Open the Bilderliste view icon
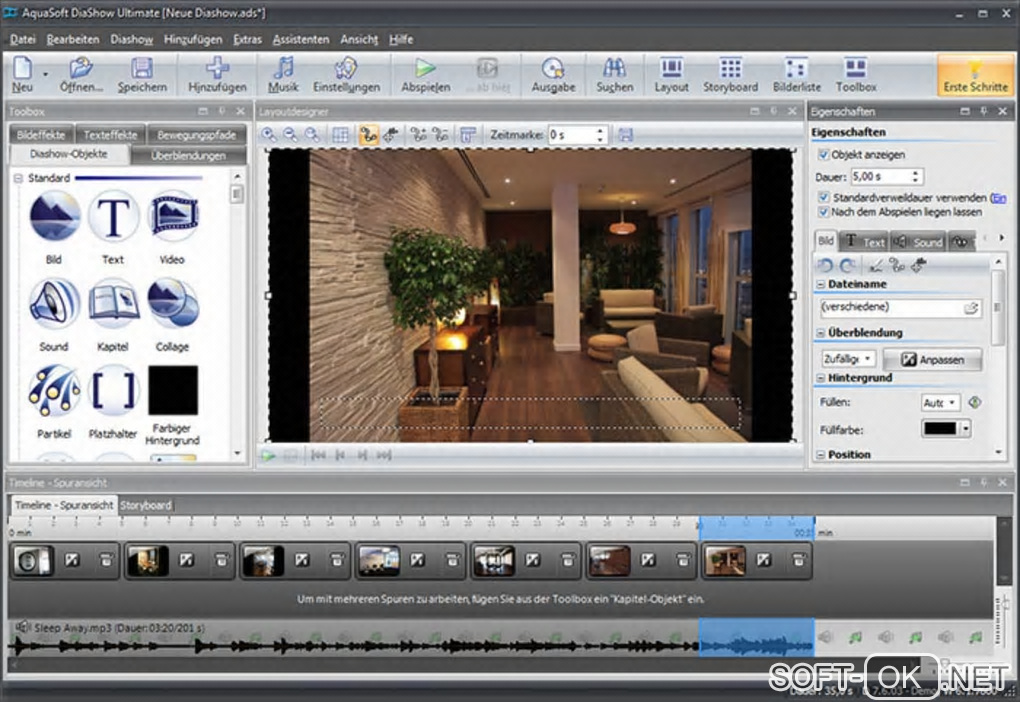The image size is (1020, 702). point(796,74)
